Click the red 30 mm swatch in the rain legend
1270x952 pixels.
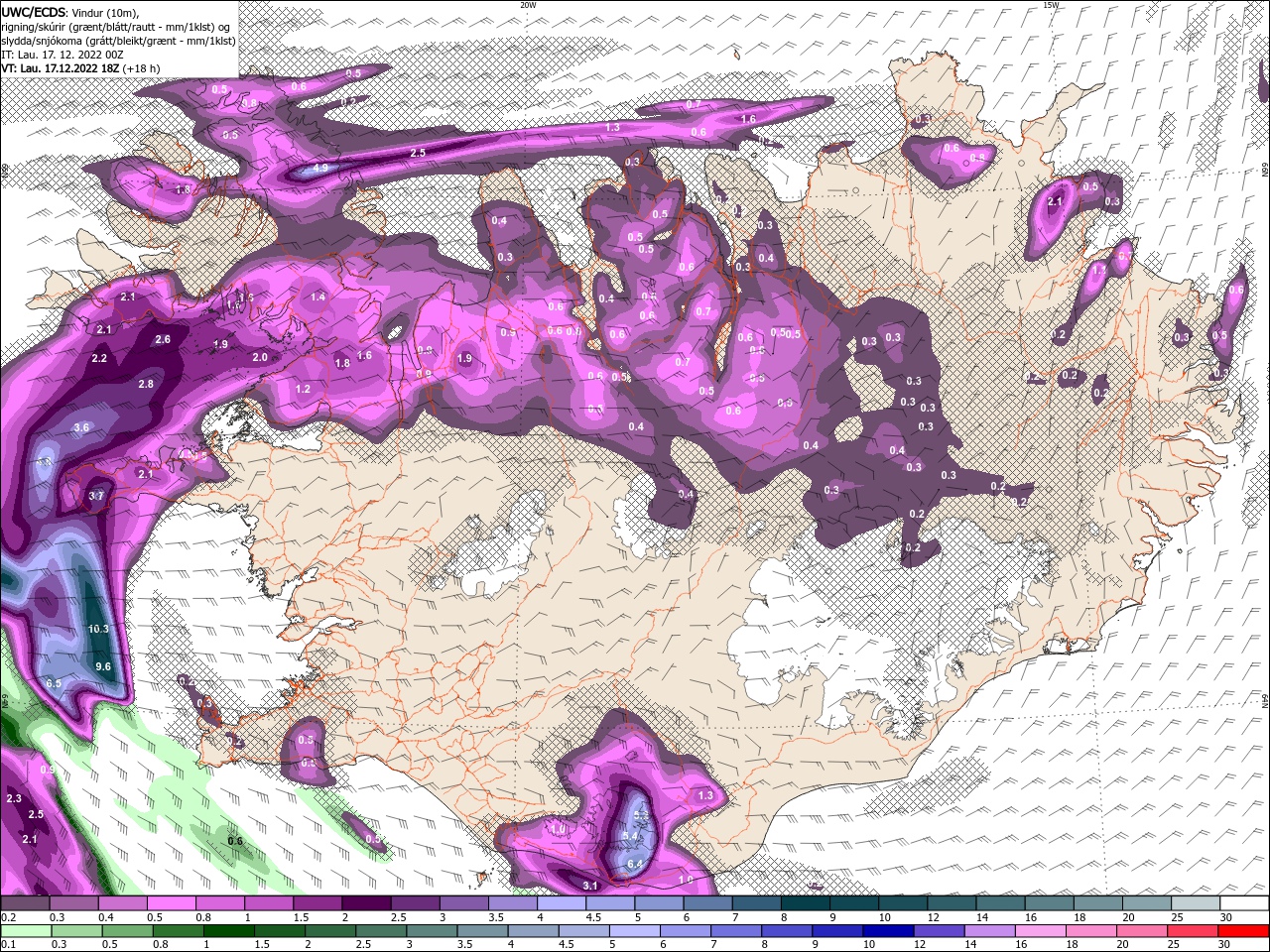pyautogui.click(x=1244, y=930)
